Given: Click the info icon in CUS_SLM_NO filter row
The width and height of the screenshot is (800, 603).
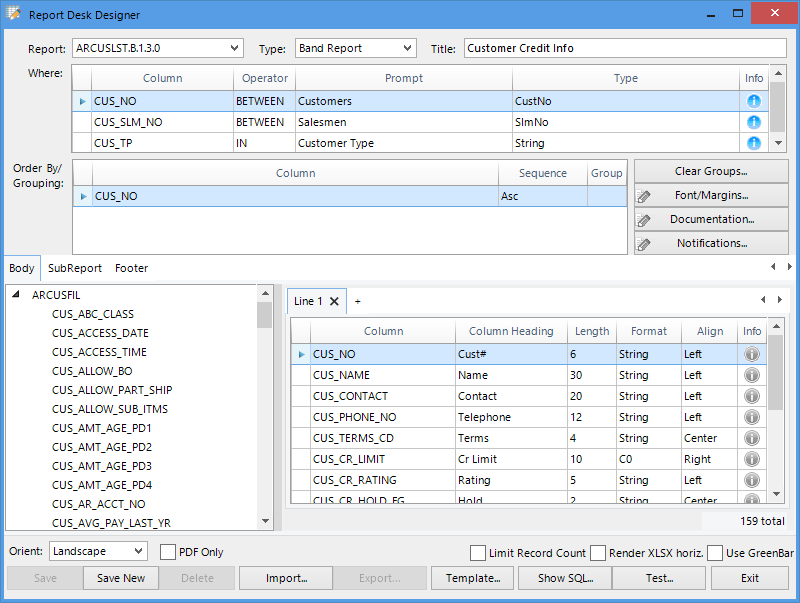Looking at the screenshot, I should point(753,122).
